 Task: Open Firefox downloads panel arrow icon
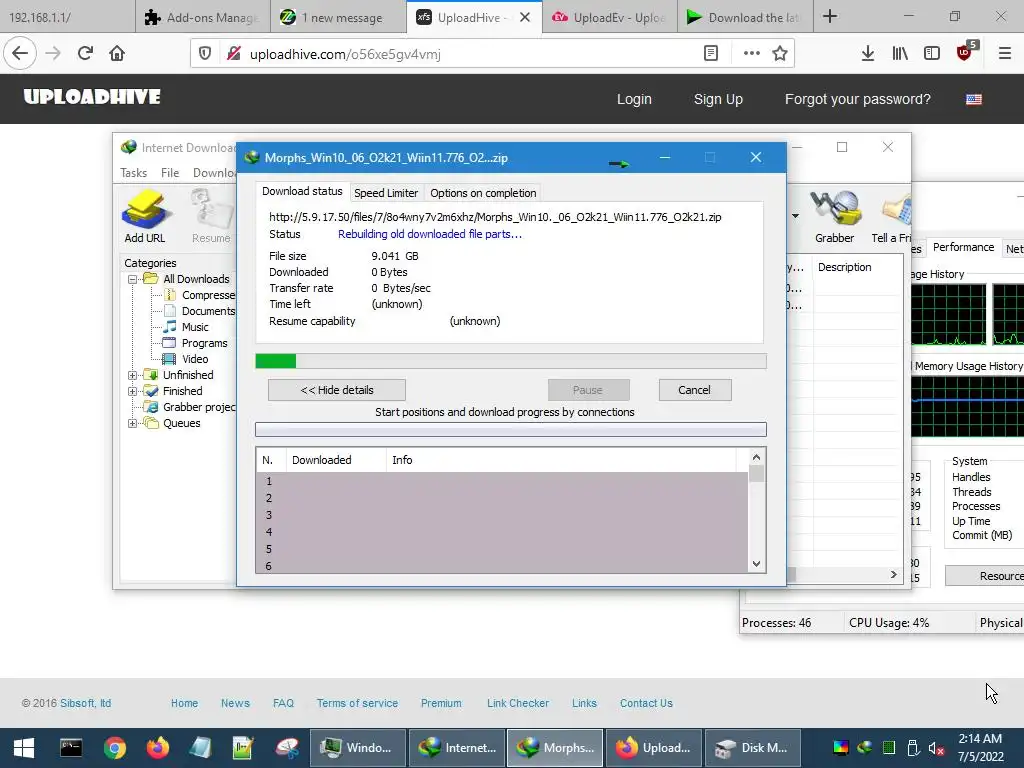tap(868, 54)
